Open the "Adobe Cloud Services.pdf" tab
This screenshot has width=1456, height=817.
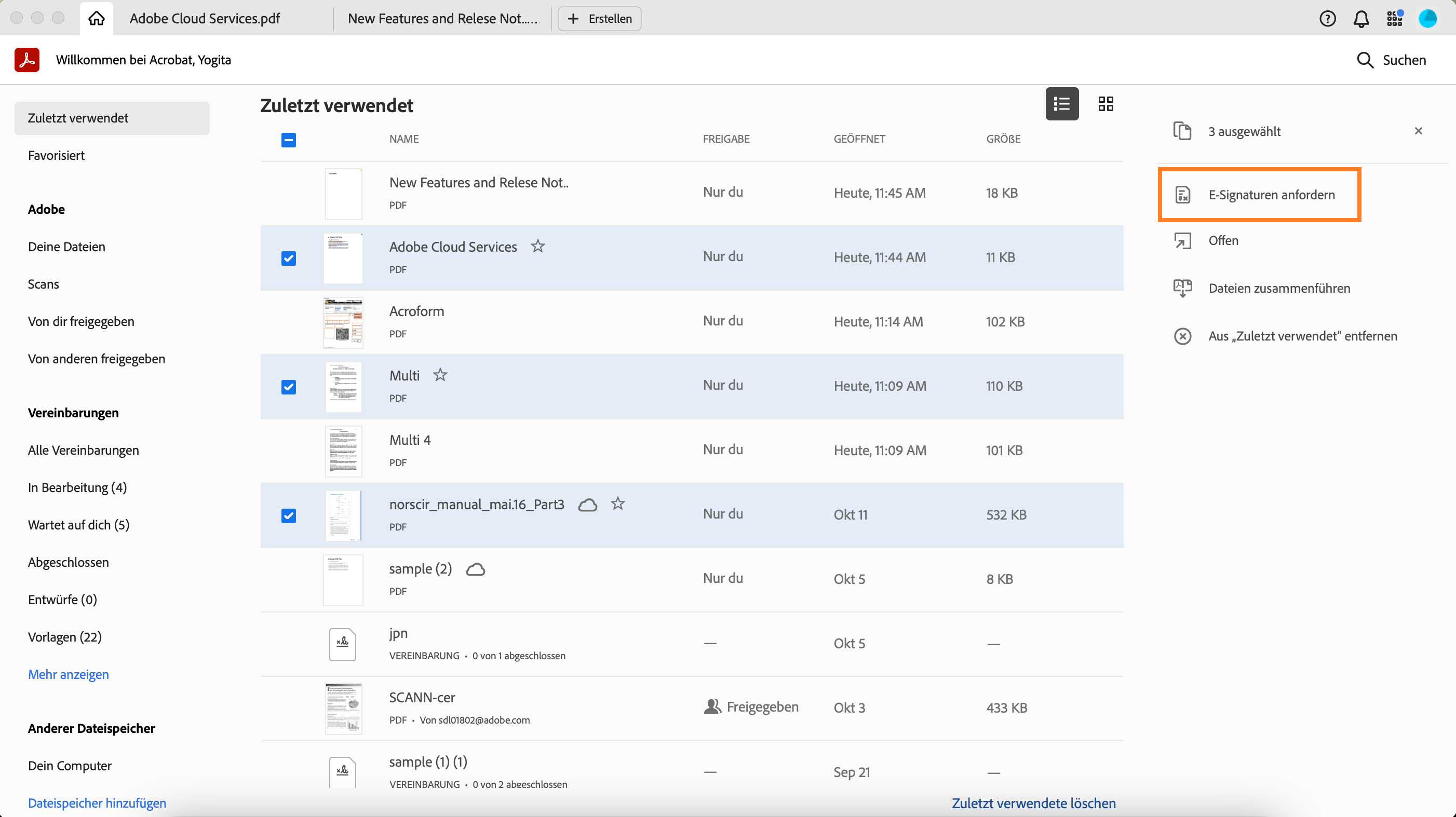tap(205, 18)
